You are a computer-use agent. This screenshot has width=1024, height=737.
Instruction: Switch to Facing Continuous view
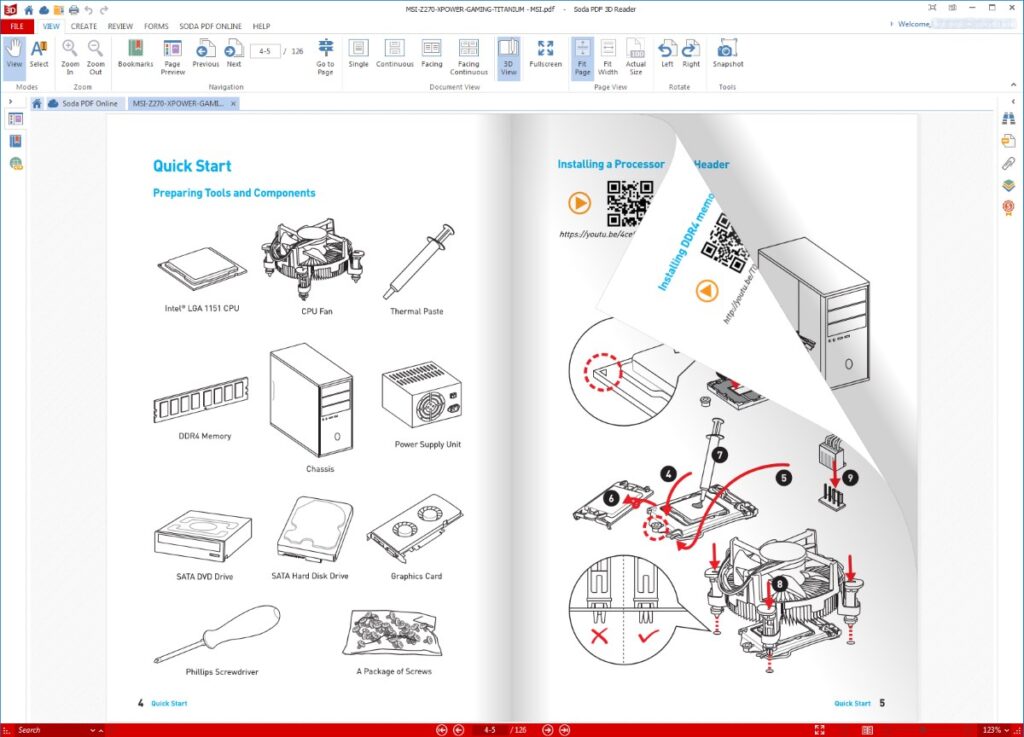click(x=468, y=57)
